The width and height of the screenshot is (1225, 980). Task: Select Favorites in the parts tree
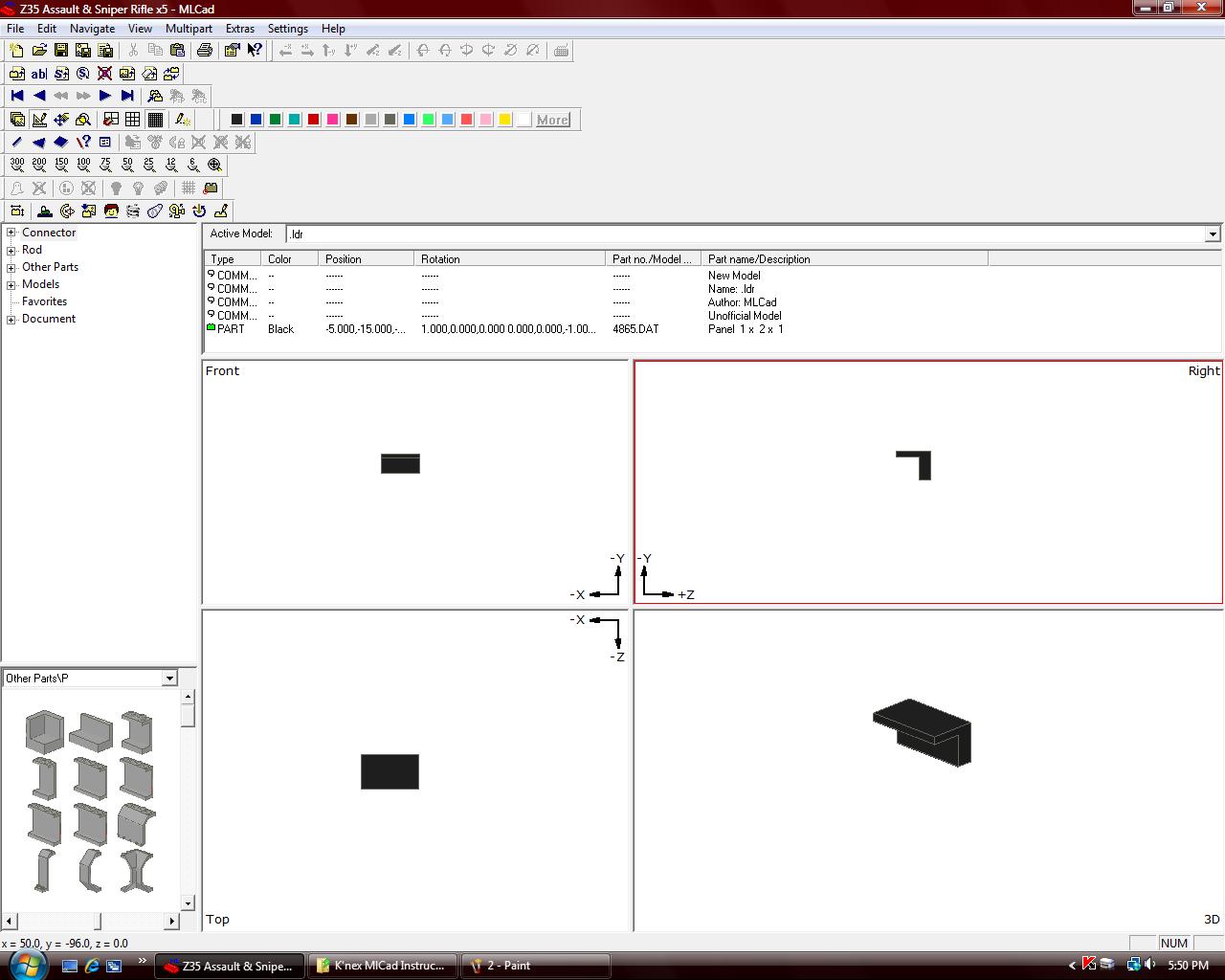pyautogui.click(x=44, y=301)
